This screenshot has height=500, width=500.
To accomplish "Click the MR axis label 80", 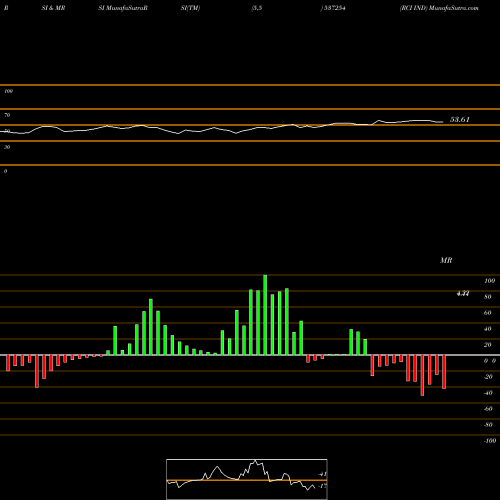I will tap(488, 297).
